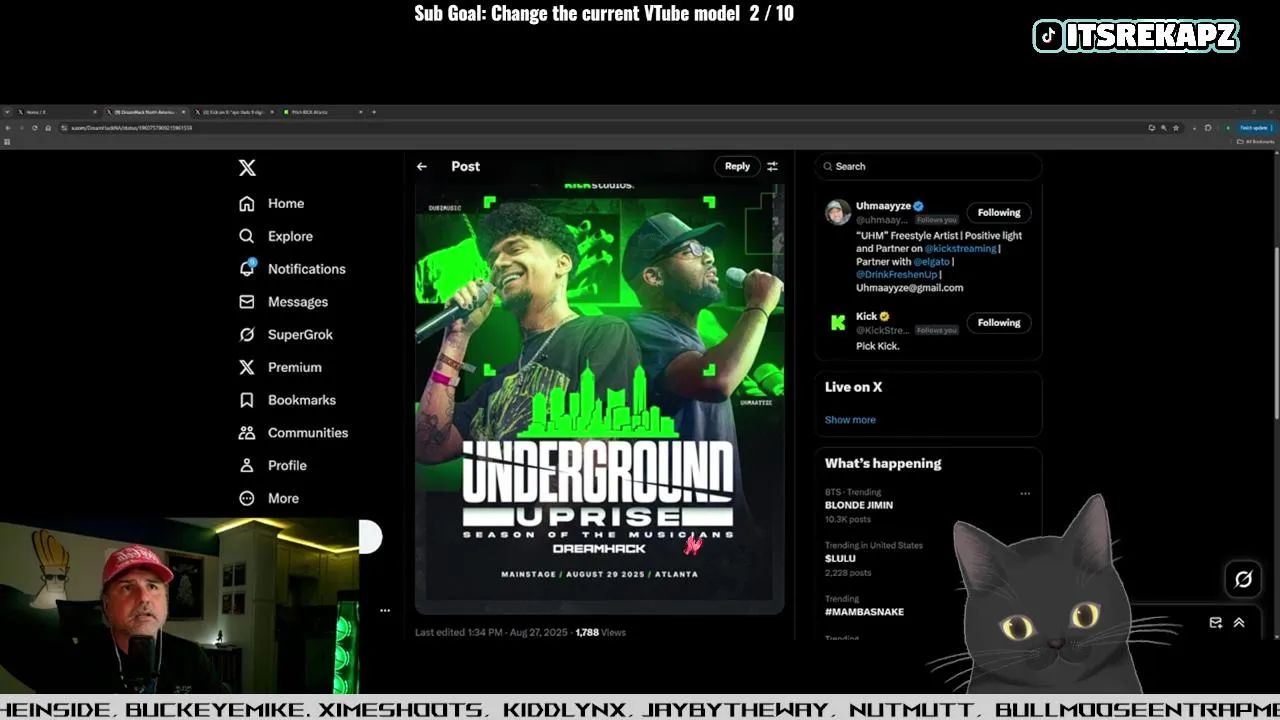1280x720 pixels.
Task: Click the X logo in sidebar
Action: tap(247, 168)
